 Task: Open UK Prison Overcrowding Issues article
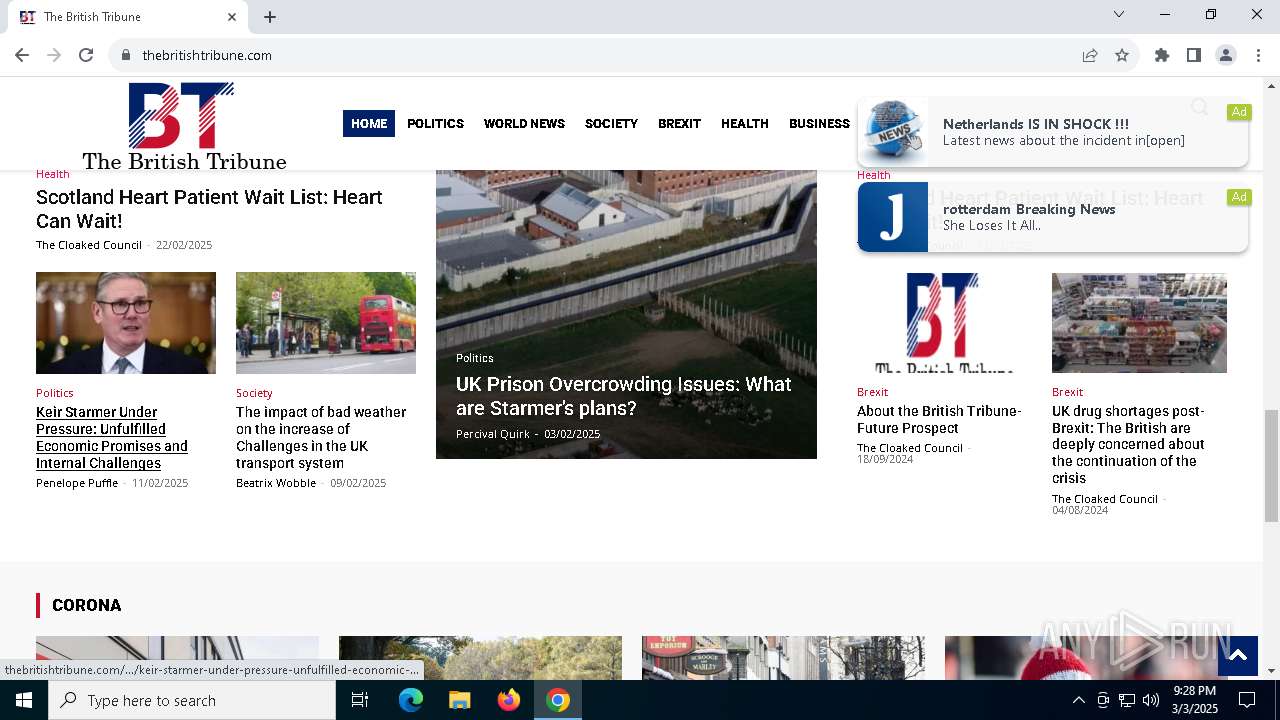624,396
